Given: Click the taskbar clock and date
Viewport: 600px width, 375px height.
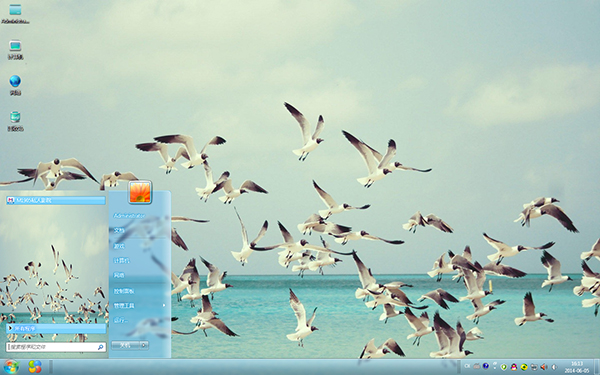Looking at the screenshot, I should (577, 367).
